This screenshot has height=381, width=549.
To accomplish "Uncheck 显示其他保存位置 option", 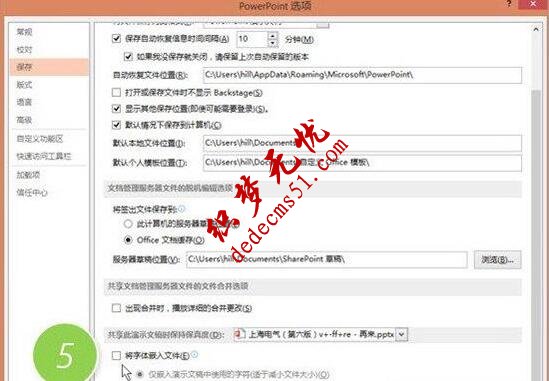I will pos(116,109).
